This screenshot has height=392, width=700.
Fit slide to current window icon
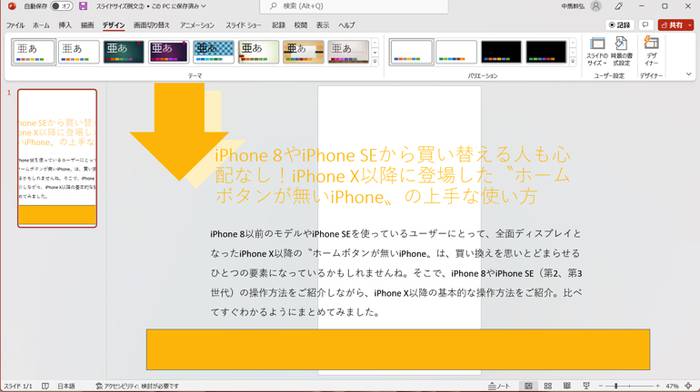pos(689,386)
